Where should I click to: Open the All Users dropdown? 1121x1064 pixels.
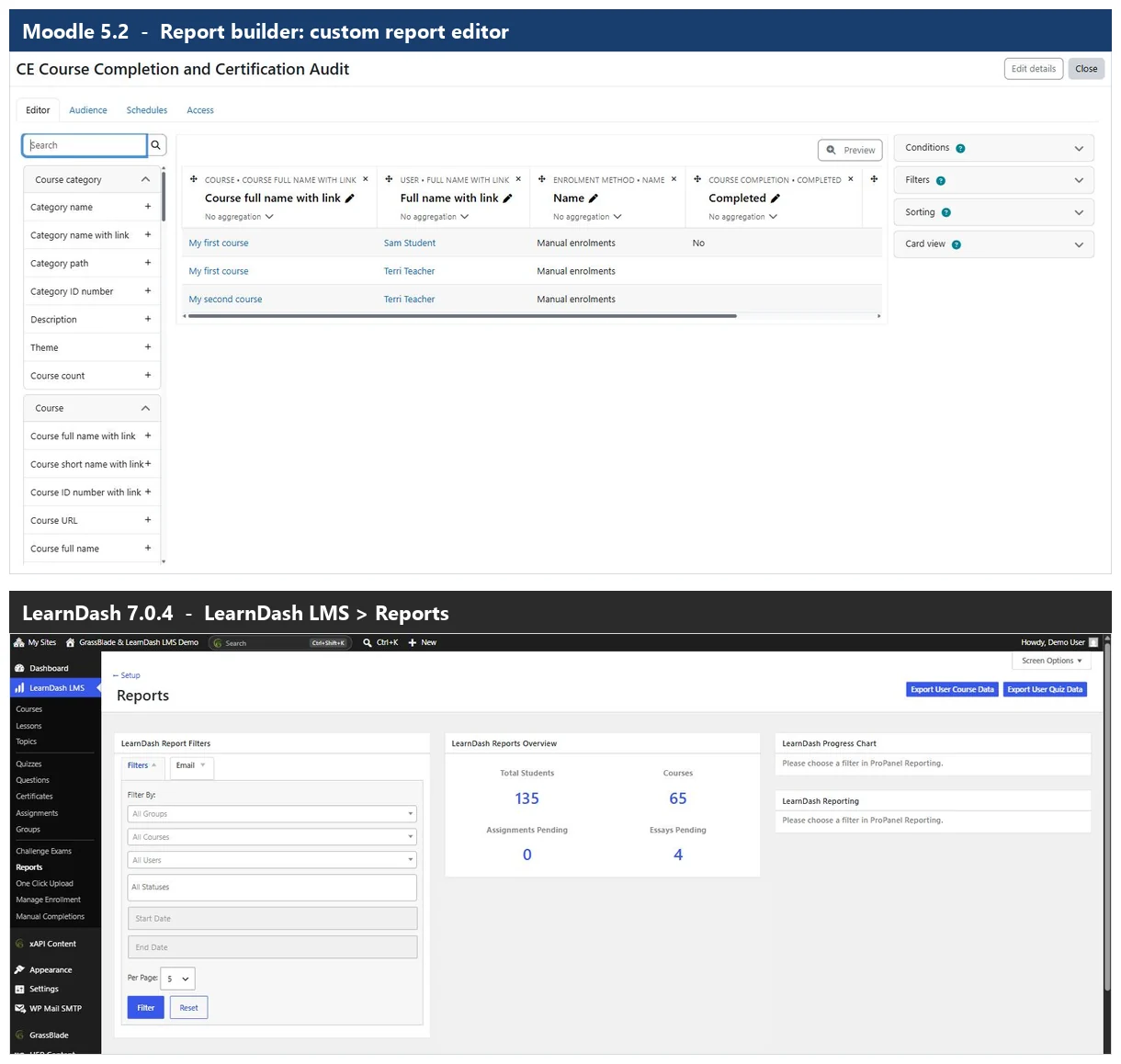(x=272, y=860)
